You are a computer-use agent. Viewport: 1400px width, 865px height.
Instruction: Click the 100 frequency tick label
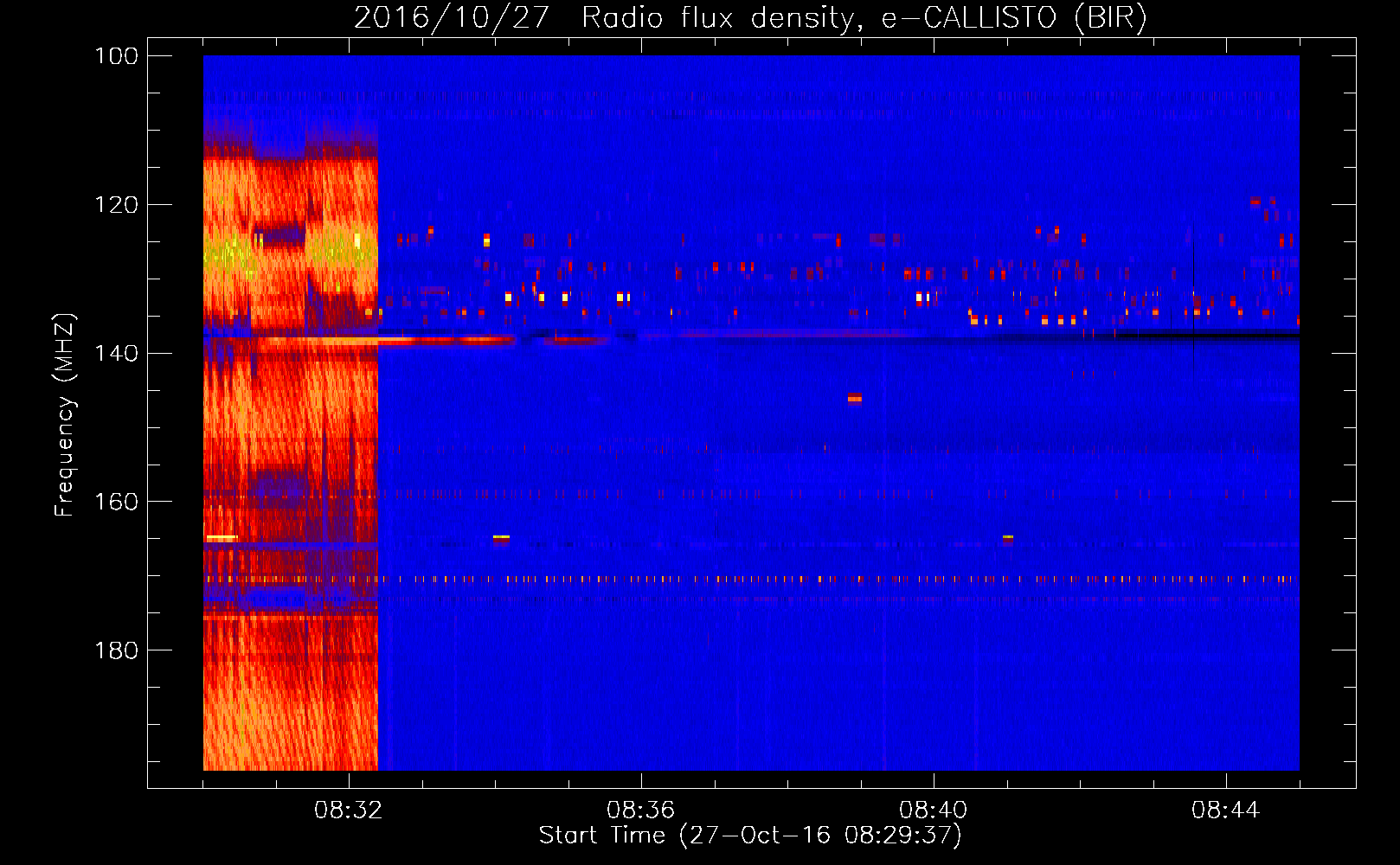click(116, 56)
